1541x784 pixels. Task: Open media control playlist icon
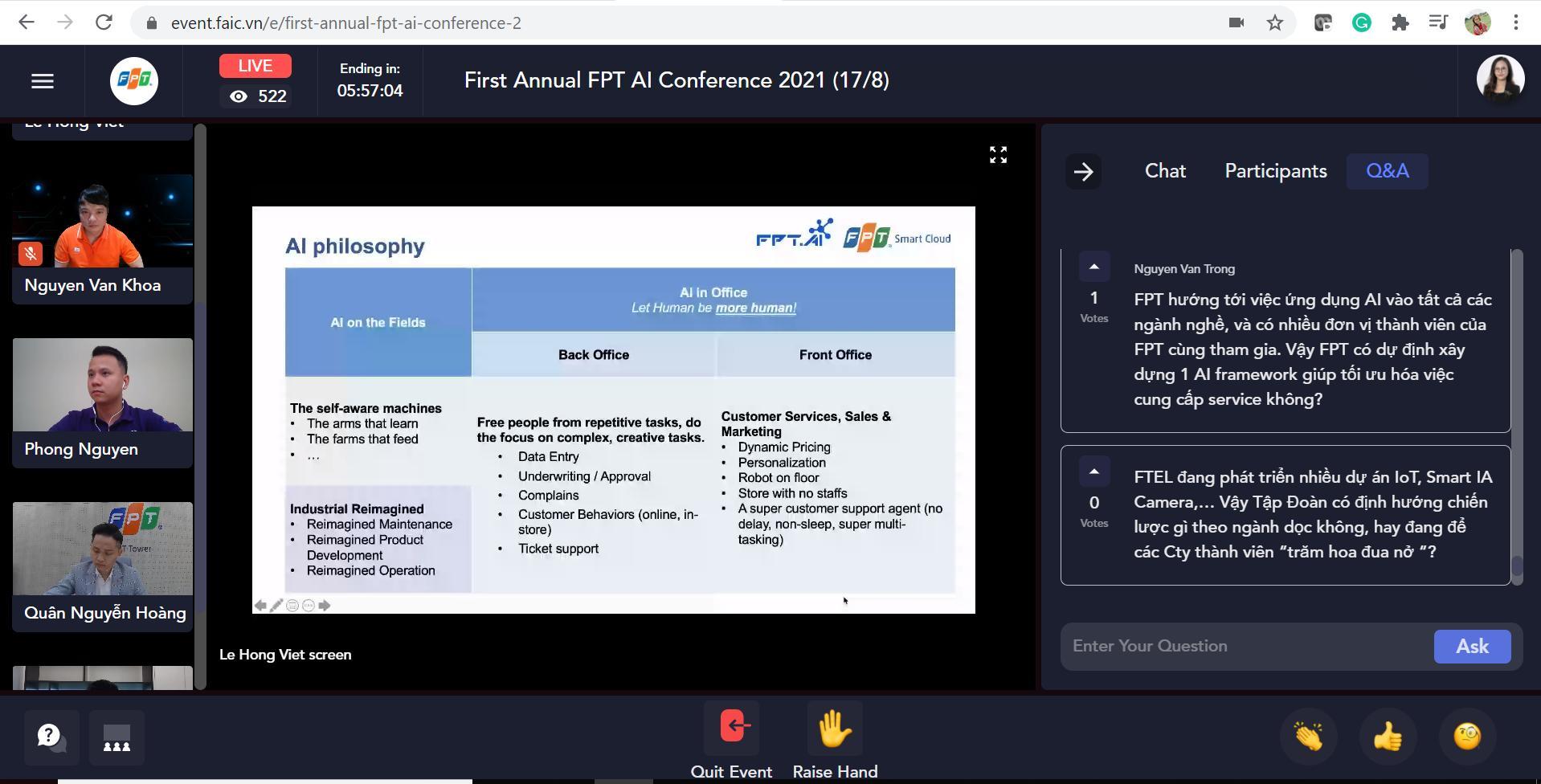pos(1438,22)
